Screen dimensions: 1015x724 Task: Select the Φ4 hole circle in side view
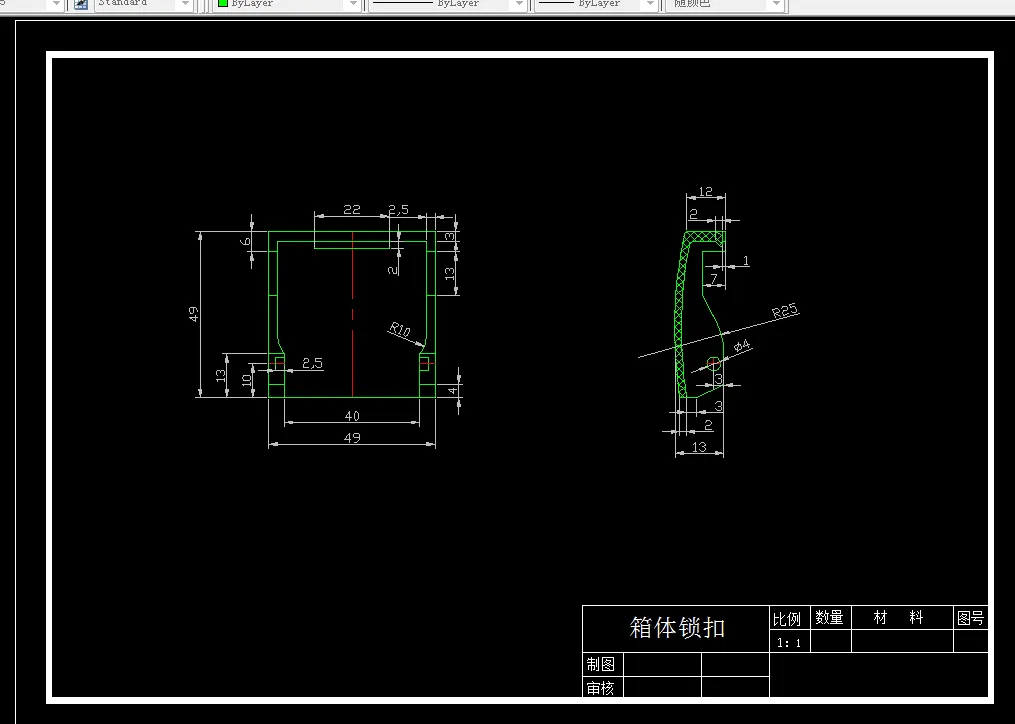[x=713, y=363]
